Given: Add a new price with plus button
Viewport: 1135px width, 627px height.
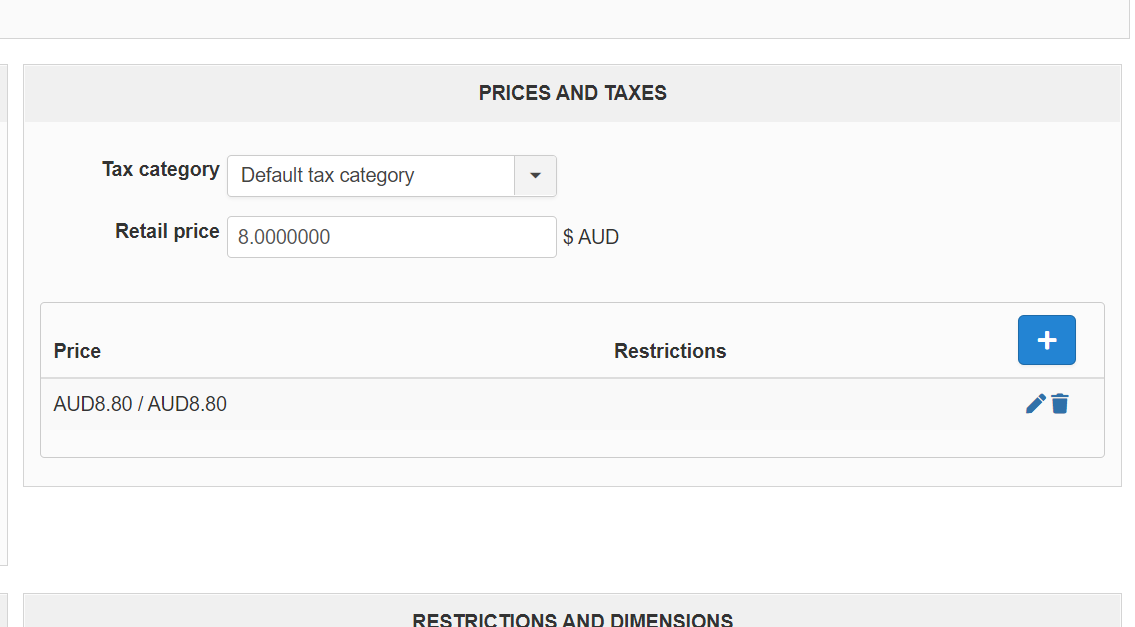Looking at the screenshot, I should pyautogui.click(x=1046, y=340).
